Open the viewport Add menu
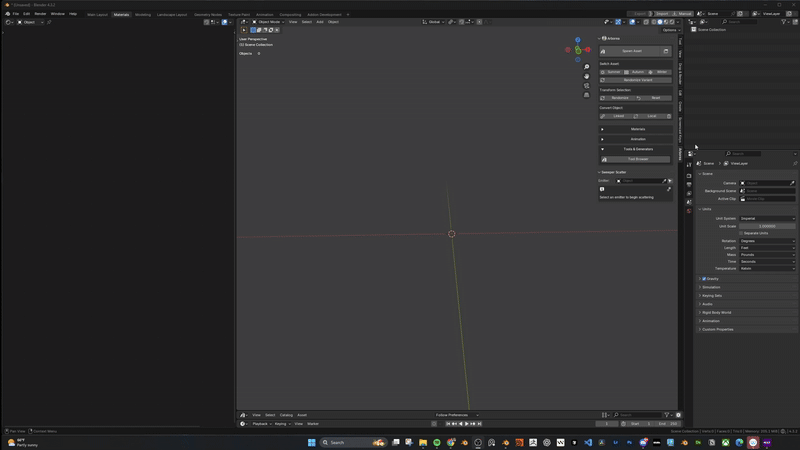This screenshot has width=800, height=450. [x=319, y=22]
